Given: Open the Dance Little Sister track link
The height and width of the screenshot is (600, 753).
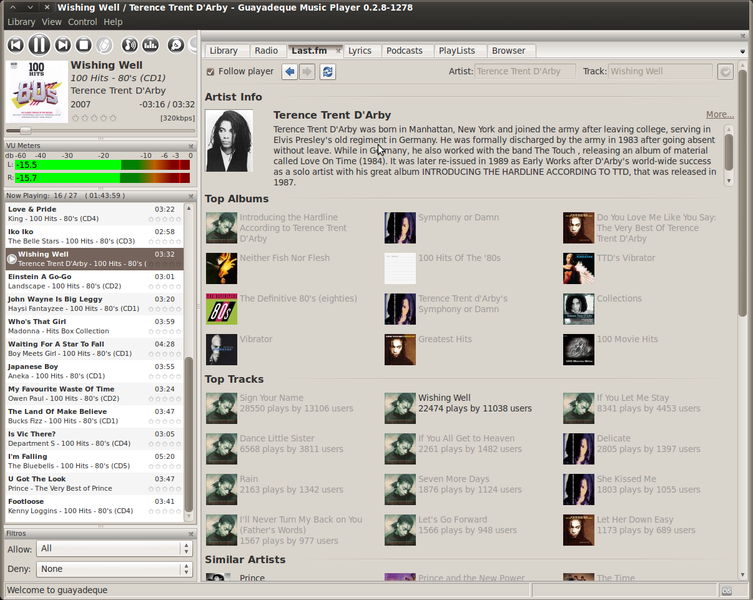Looking at the screenshot, I should tap(277, 438).
